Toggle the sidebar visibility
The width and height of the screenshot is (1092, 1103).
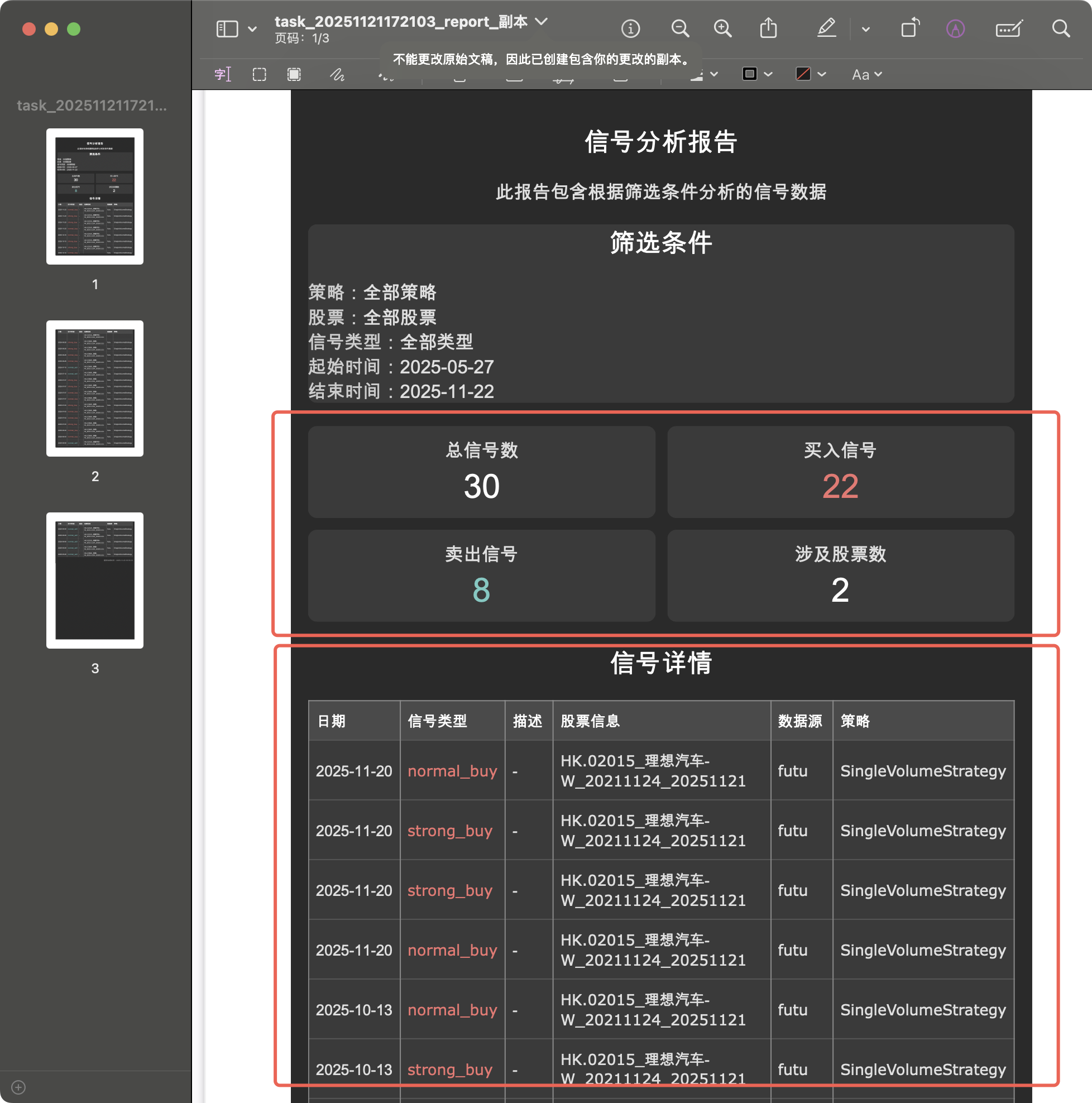227,28
